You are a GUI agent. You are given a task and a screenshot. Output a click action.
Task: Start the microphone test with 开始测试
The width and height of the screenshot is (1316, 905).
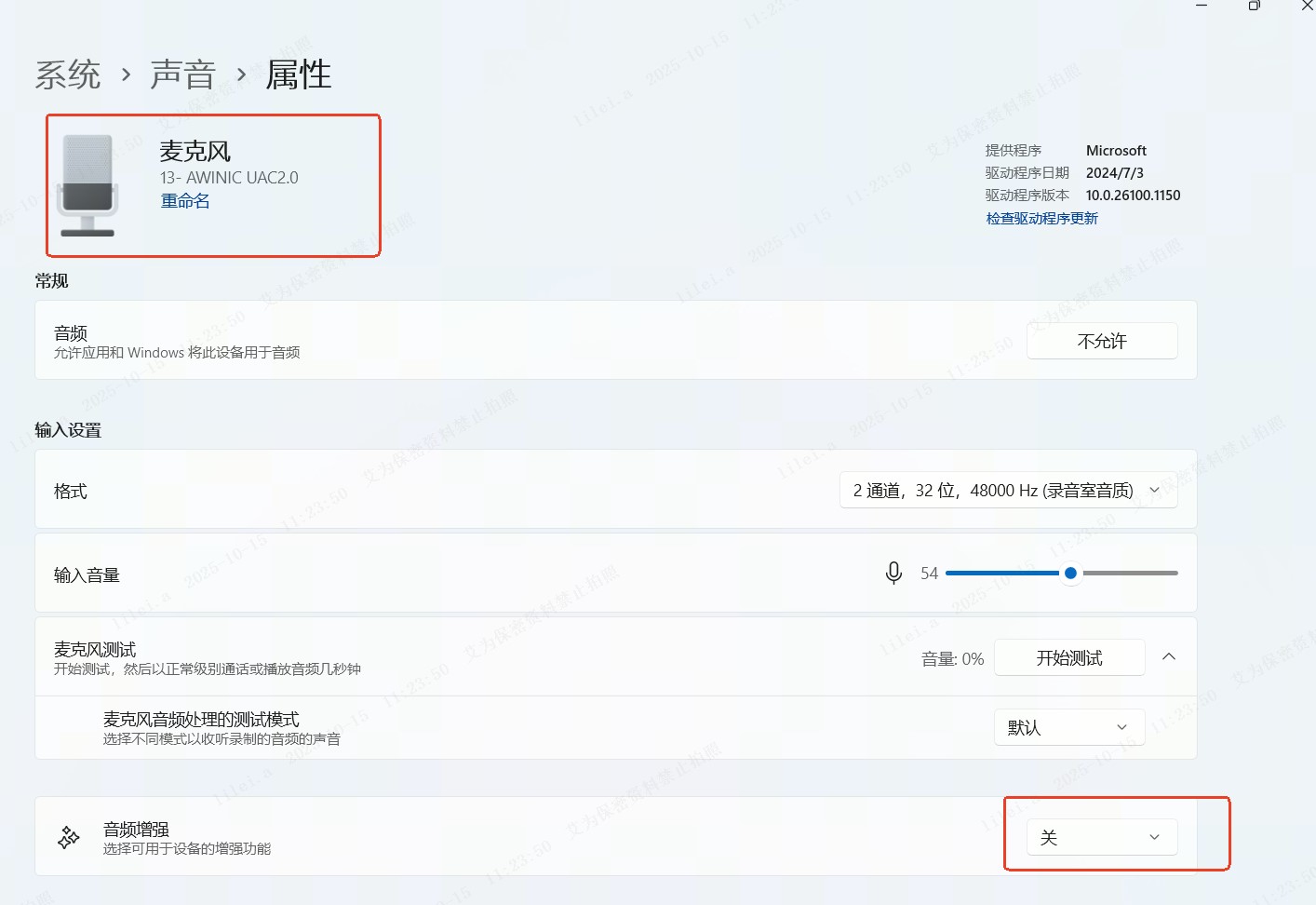[1069, 658]
